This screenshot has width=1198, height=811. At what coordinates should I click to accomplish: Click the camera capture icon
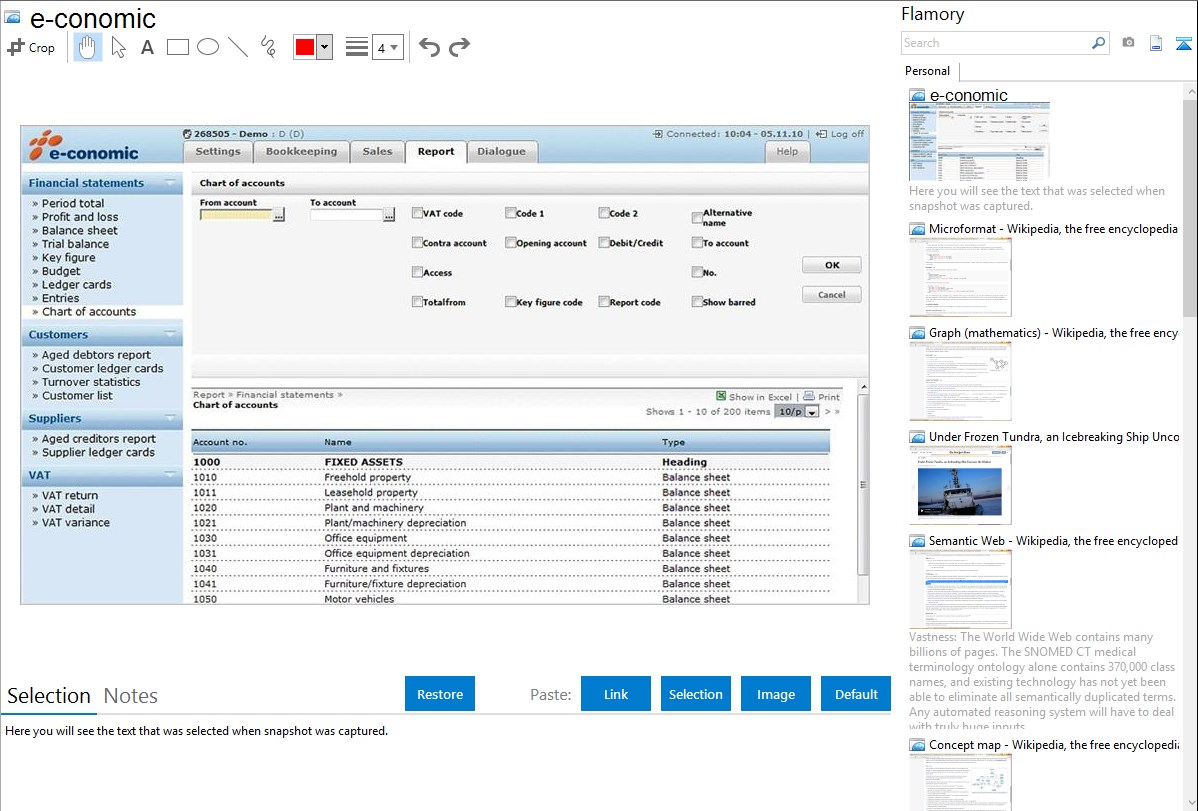click(1128, 43)
